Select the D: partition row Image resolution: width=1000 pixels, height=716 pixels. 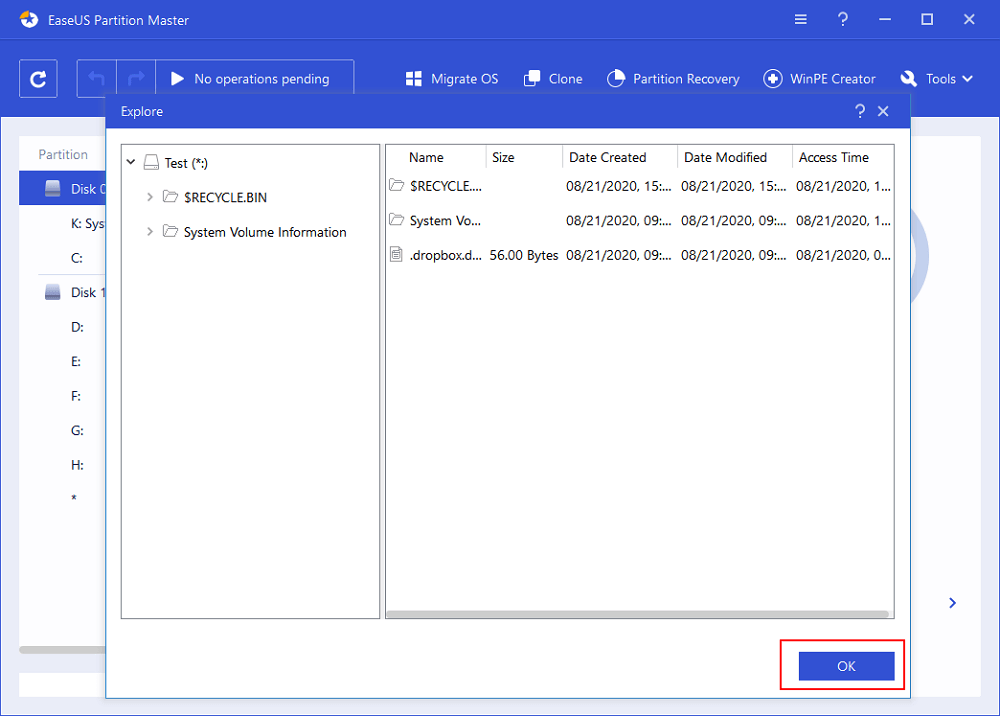tap(62, 326)
